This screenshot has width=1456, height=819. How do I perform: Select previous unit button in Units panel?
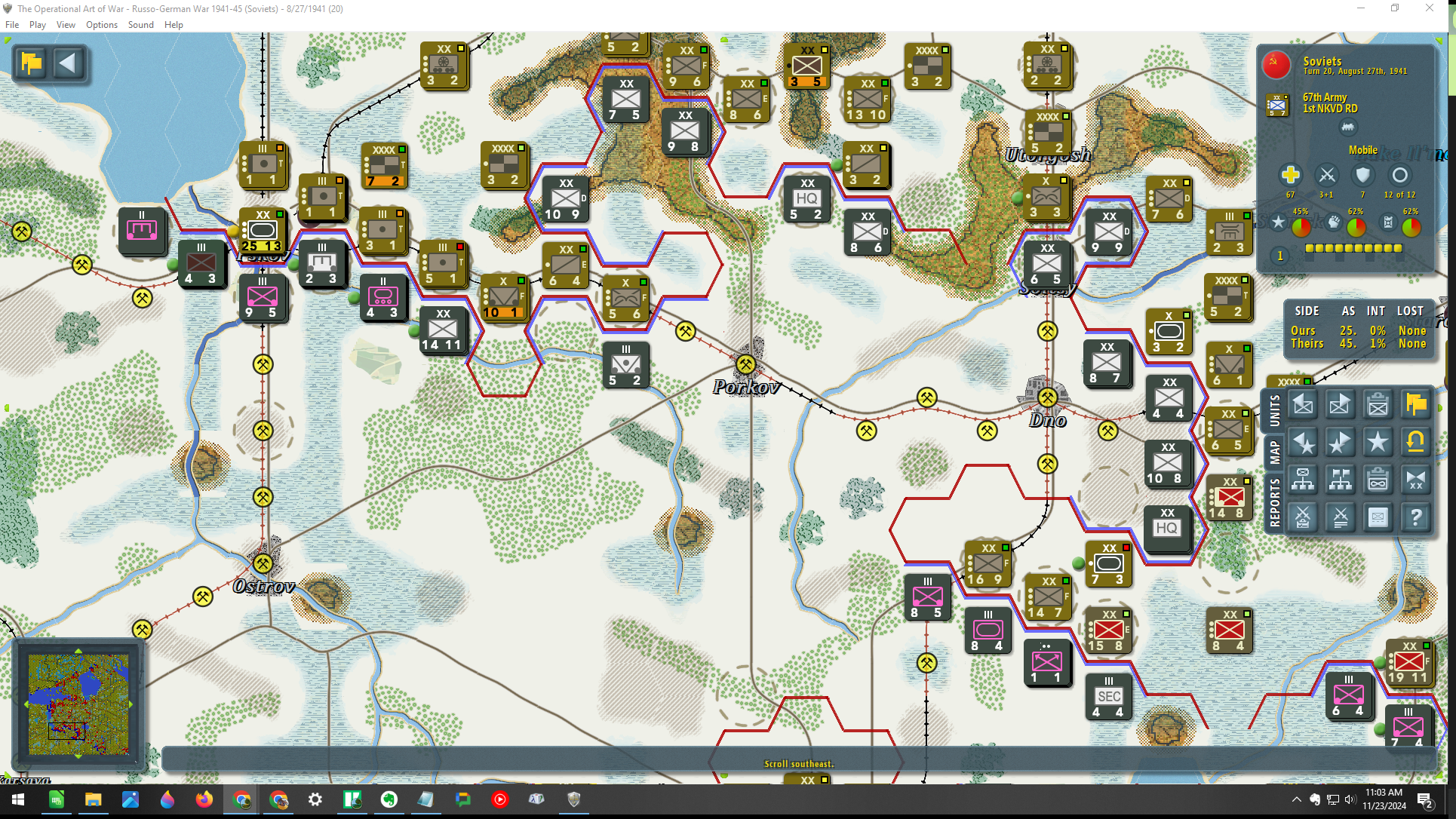[1303, 405]
